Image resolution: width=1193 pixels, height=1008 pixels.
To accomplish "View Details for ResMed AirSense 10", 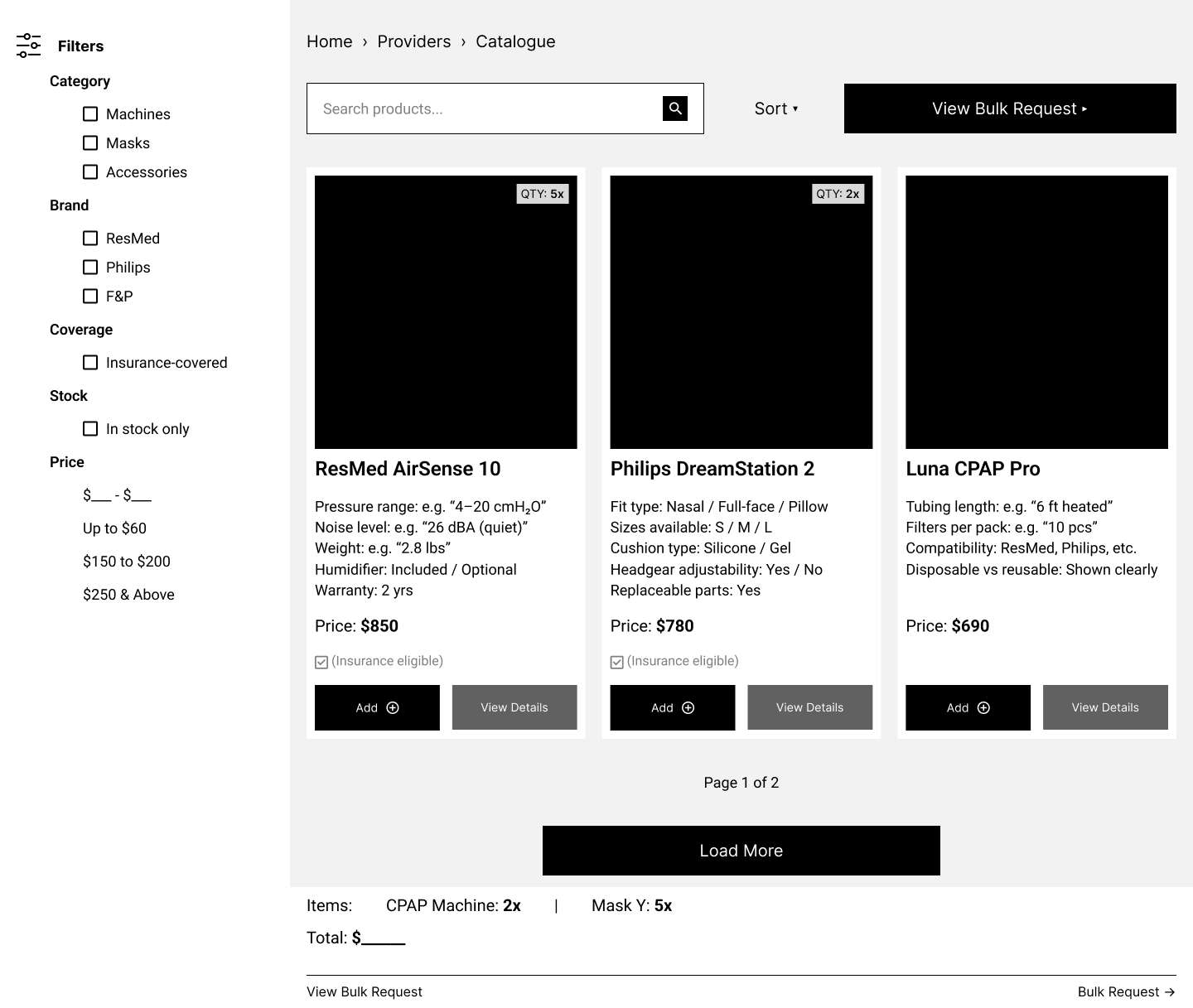I will (x=514, y=707).
